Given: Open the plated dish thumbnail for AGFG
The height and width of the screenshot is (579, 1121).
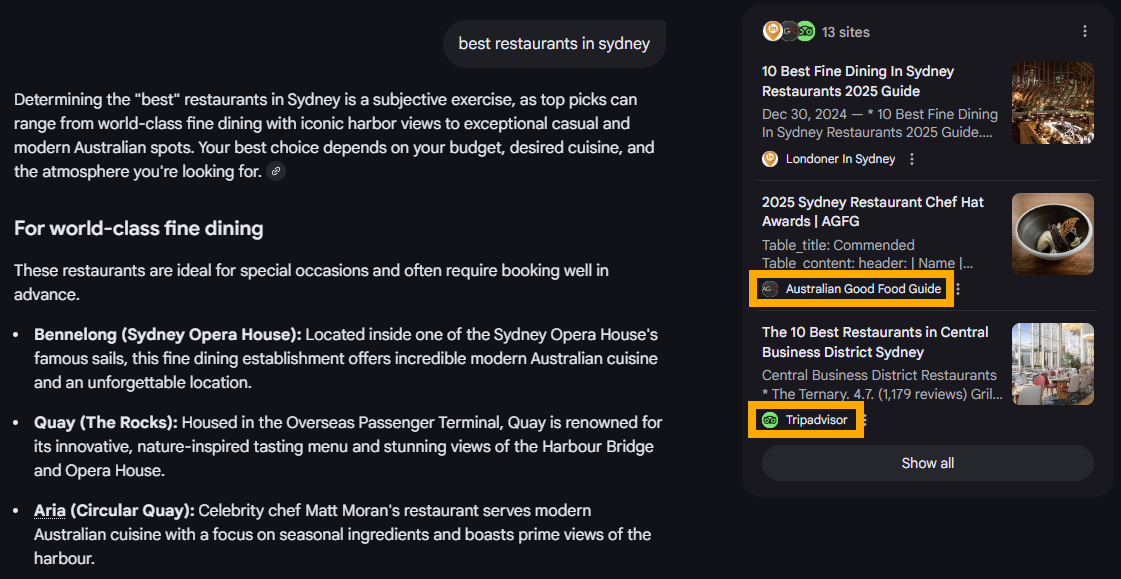Looking at the screenshot, I should pos(1052,234).
